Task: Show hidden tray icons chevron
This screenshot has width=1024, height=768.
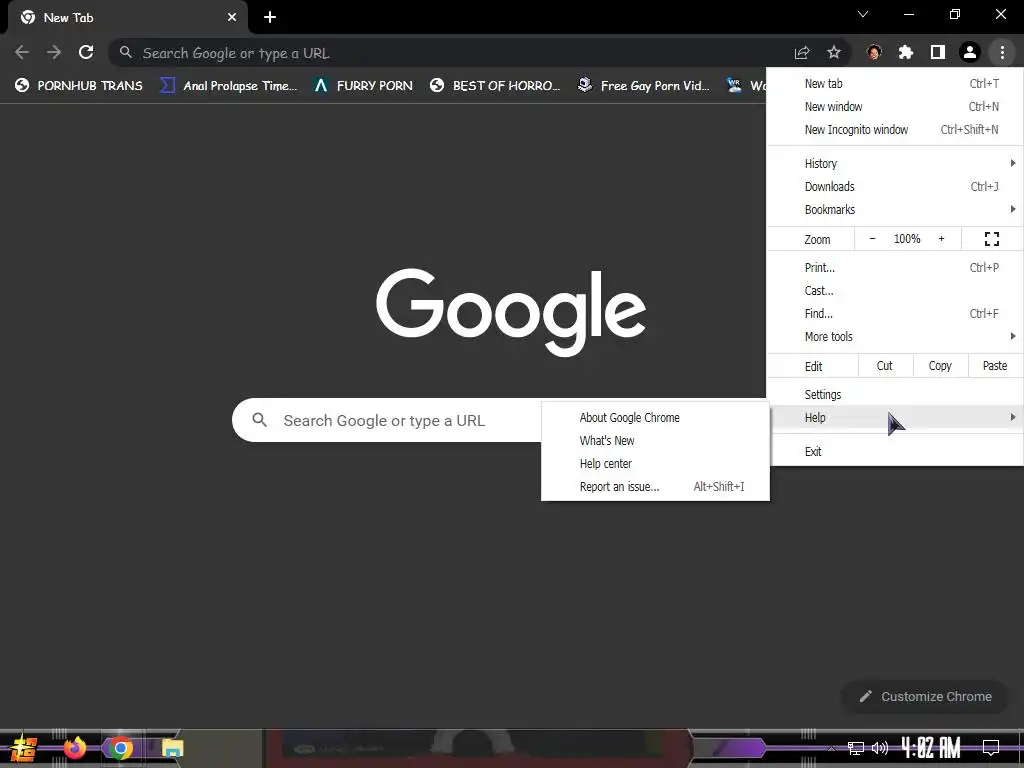Action: (831, 748)
